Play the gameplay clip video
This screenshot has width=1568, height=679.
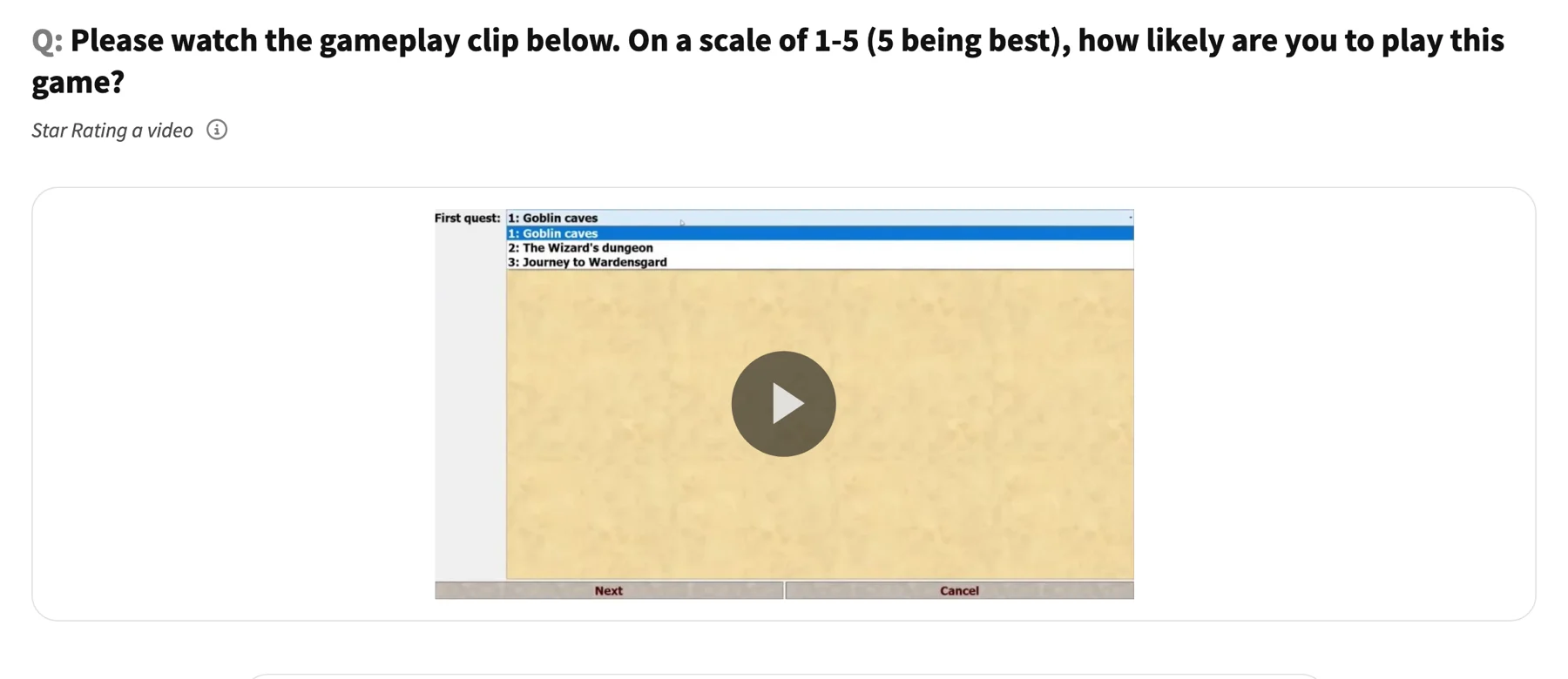(x=783, y=404)
